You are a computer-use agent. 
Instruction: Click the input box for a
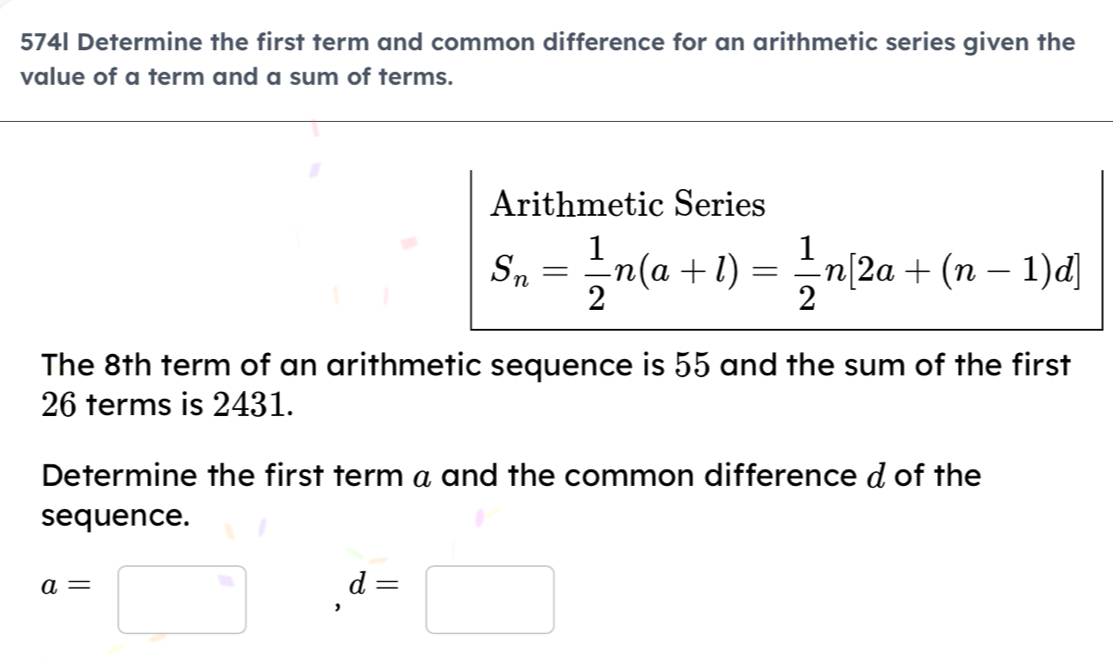pos(181,599)
